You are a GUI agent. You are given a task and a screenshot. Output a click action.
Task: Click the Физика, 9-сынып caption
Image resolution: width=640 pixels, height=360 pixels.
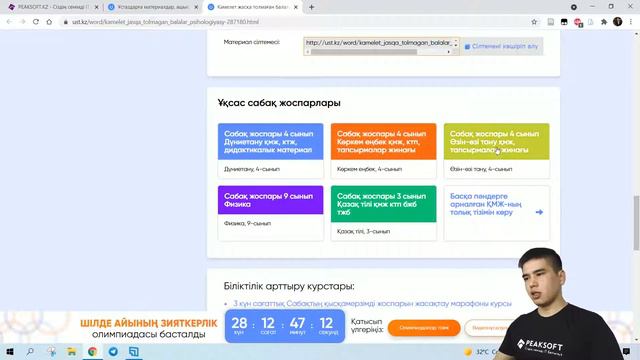(247, 223)
